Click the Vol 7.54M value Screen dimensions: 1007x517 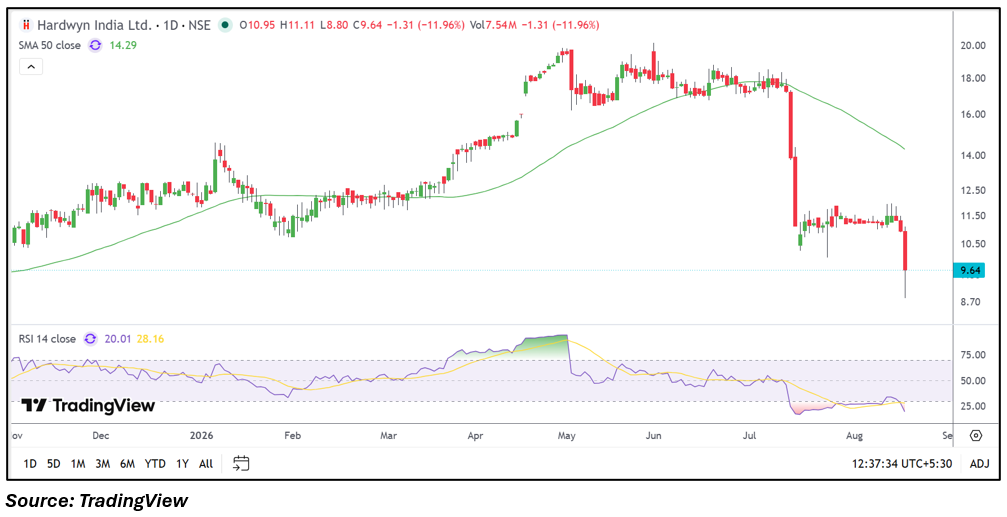(x=492, y=26)
